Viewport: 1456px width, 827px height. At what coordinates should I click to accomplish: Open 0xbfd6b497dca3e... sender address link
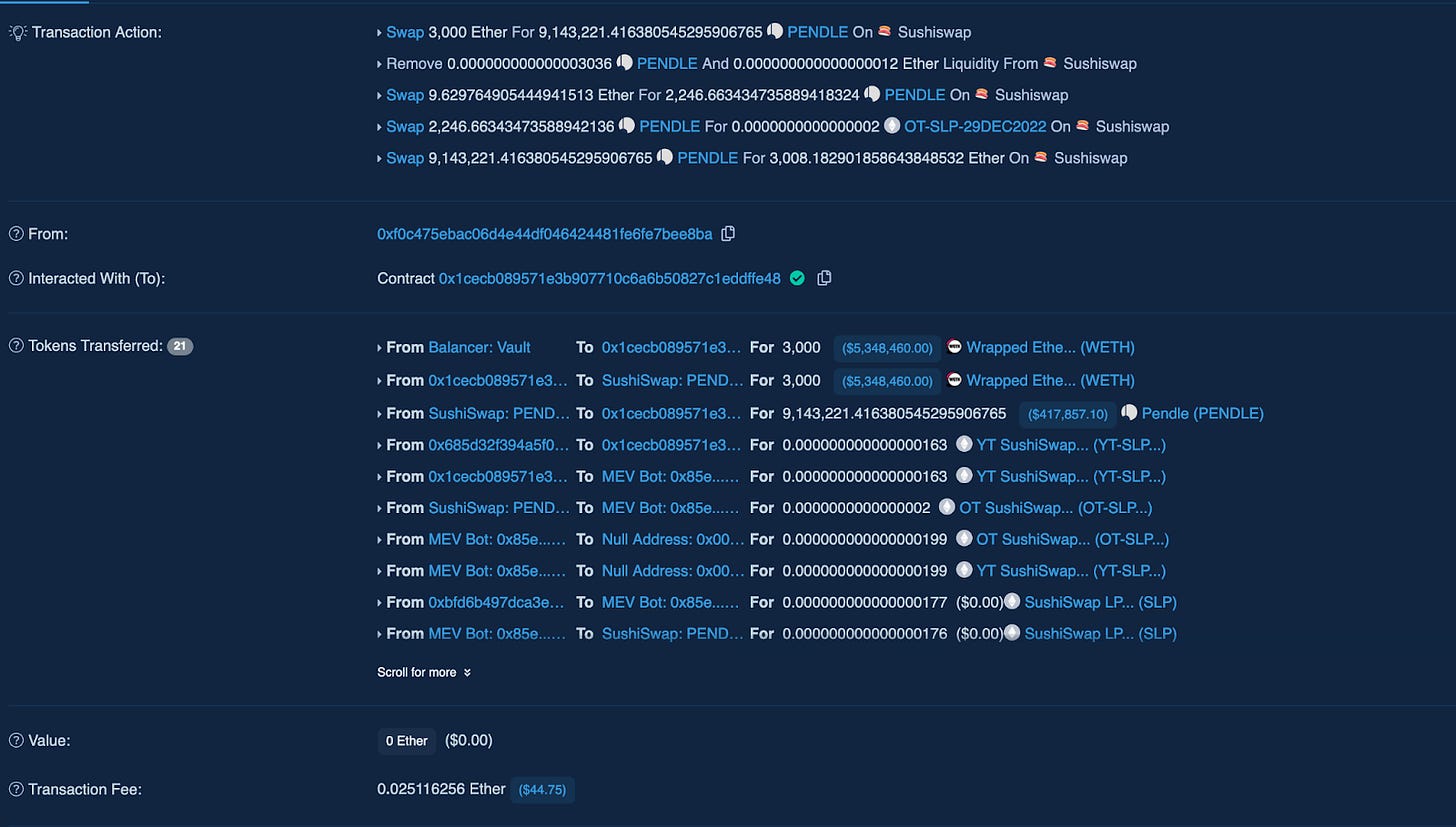[496, 602]
